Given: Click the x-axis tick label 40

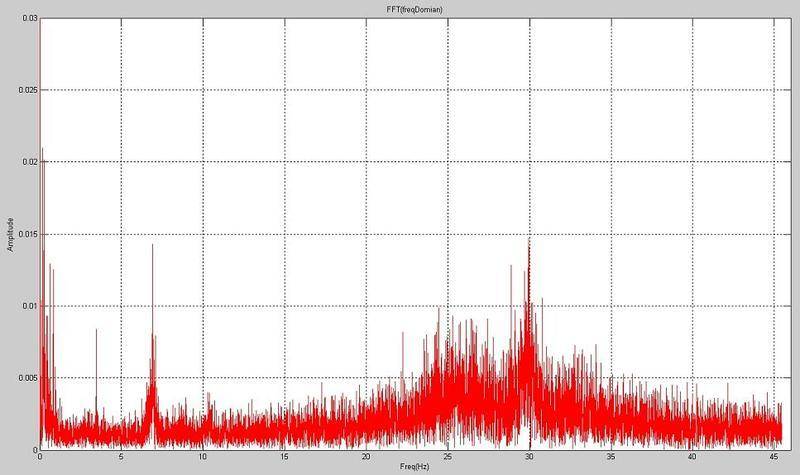Looking at the screenshot, I should tap(692, 457).
